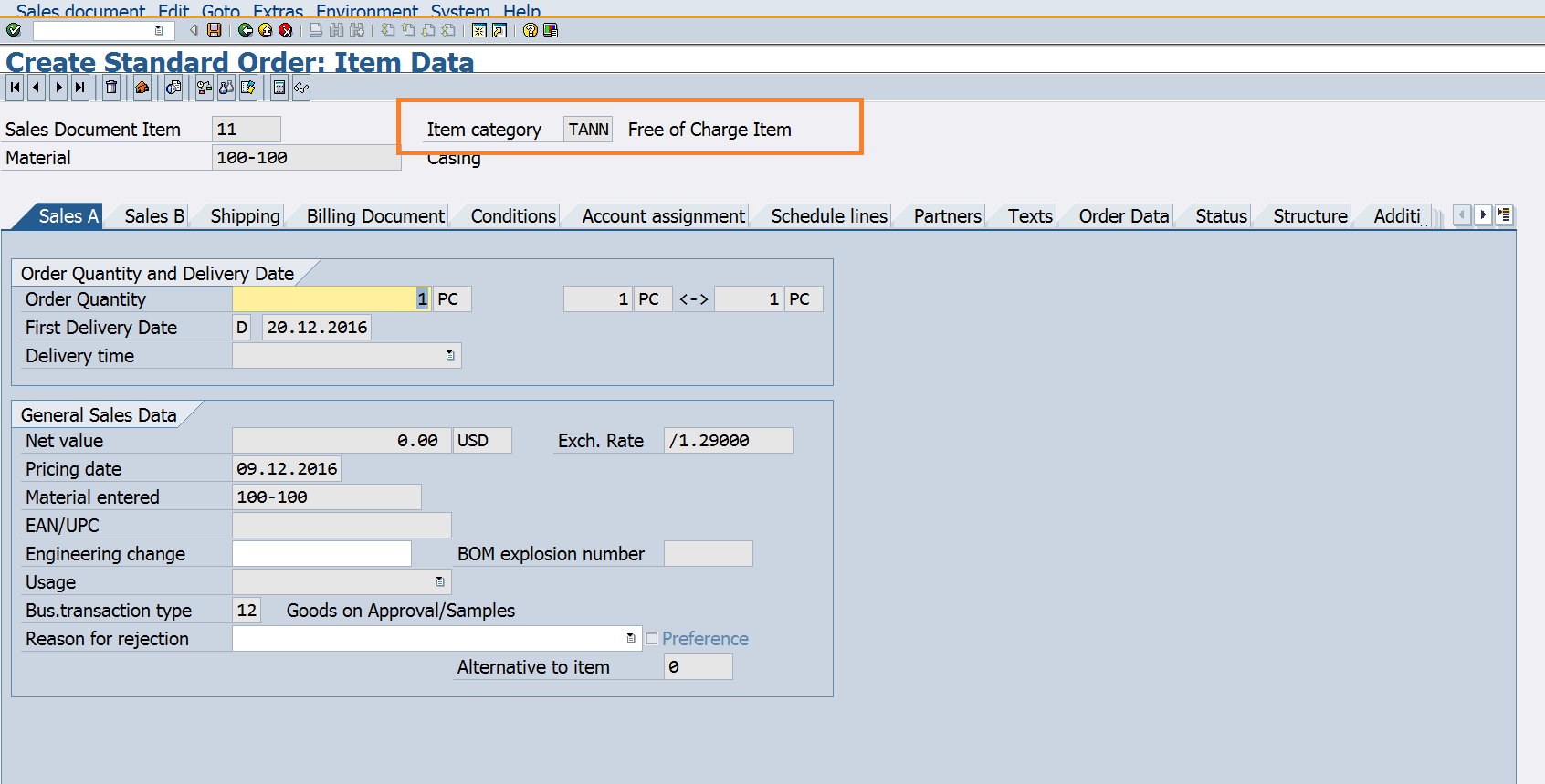Switch to the Schedule lines tab
Image resolution: width=1545 pixels, height=784 pixels.
(829, 216)
